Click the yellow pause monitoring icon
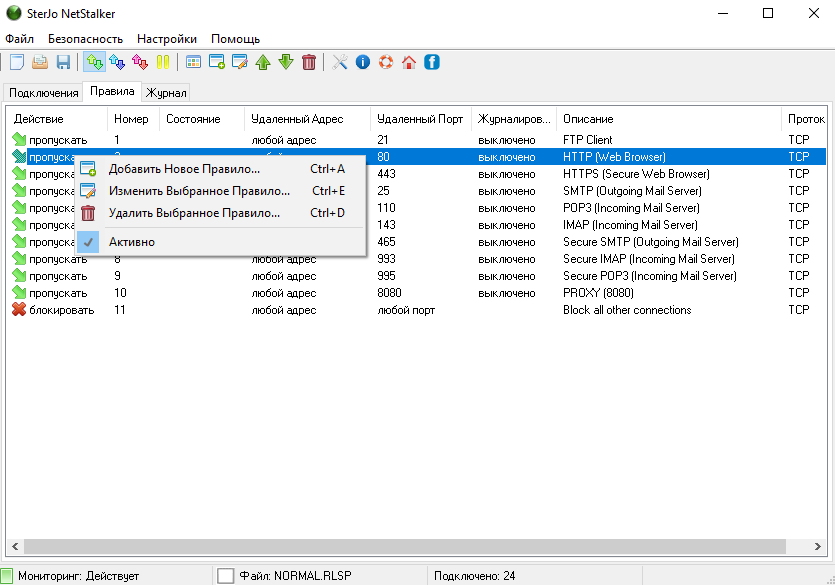835x585 pixels. tap(163, 62)
